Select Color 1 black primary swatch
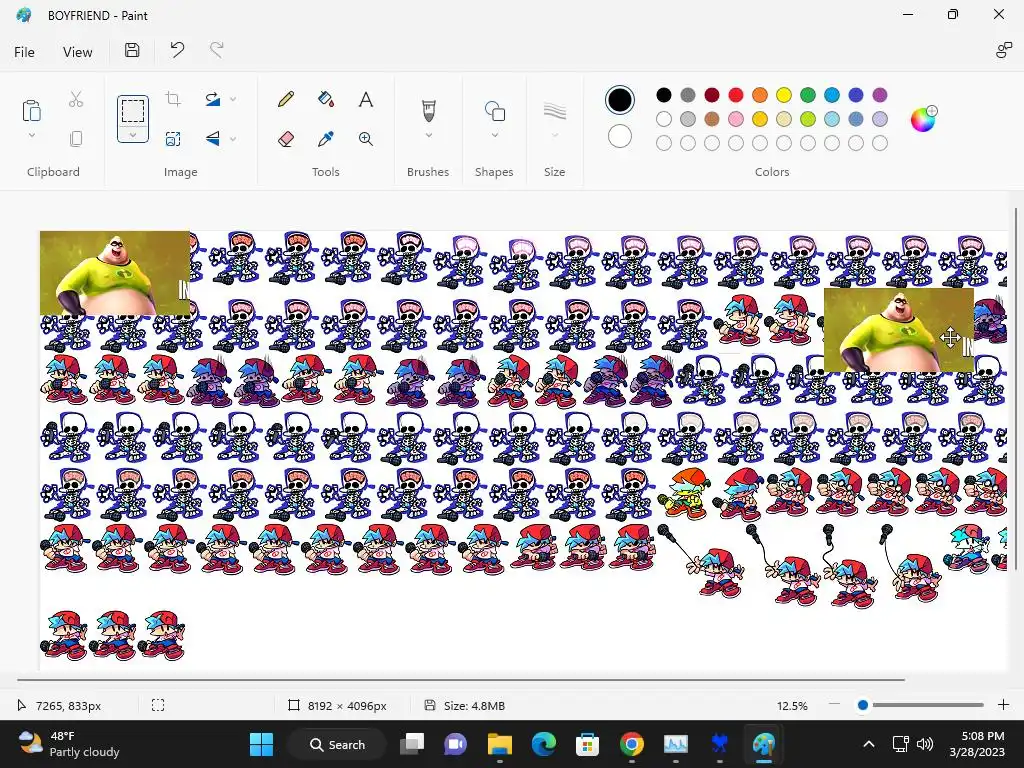 [x=620, y=100]
